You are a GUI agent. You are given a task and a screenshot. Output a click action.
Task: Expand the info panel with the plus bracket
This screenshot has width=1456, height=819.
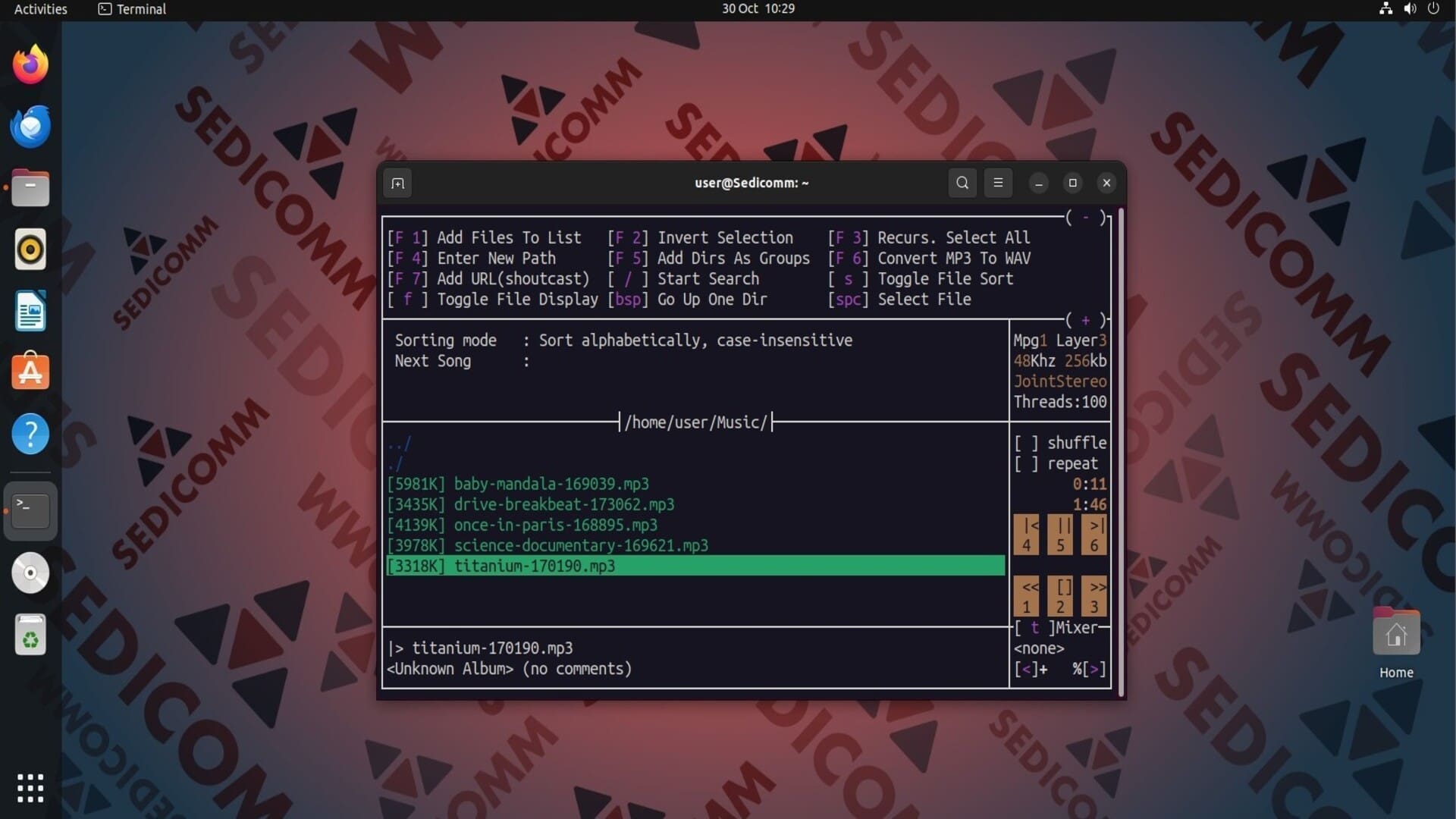tap(1086, 320)
